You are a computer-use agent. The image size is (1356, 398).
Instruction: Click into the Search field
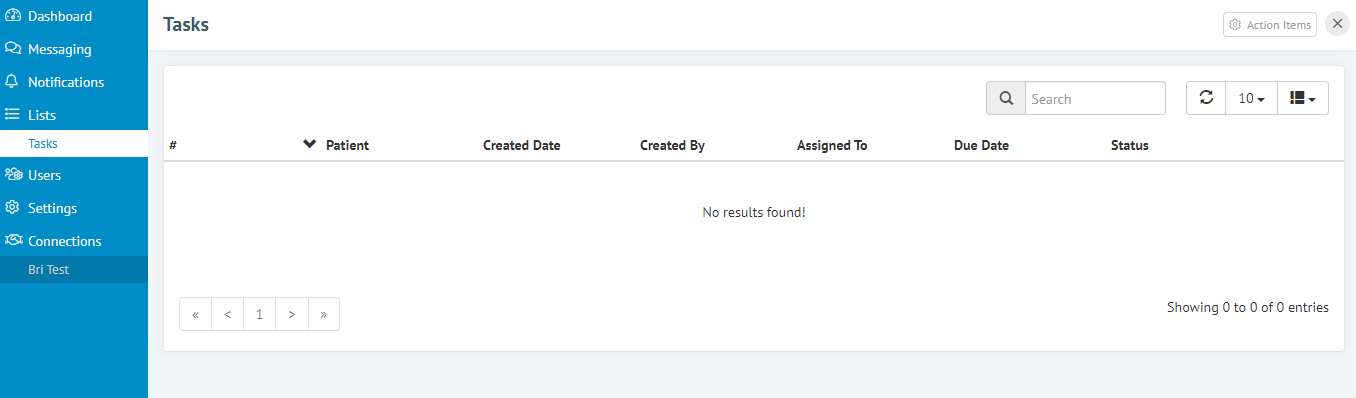[x=1095, y=99]
